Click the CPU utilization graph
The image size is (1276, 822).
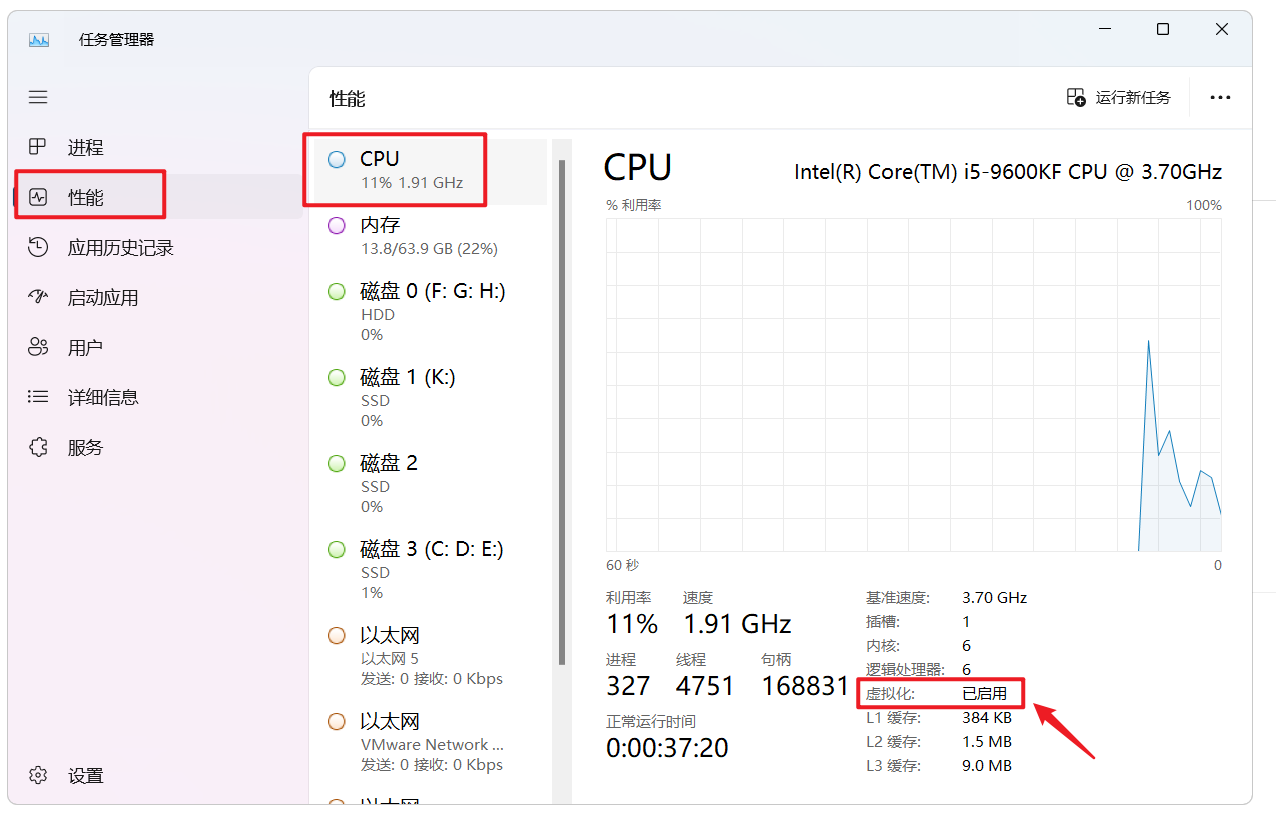tap(913, 385)
